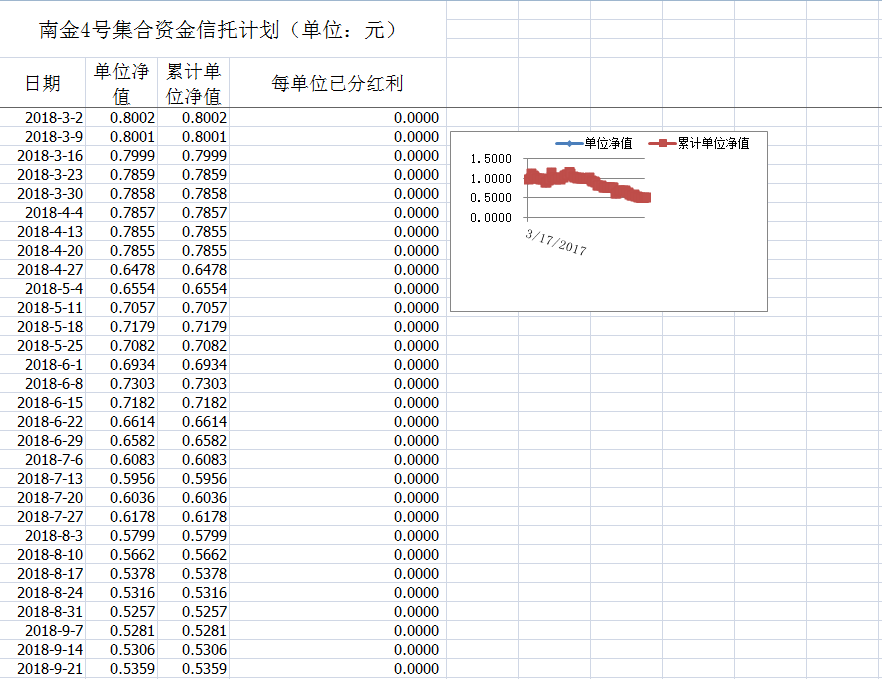Screen dimensions: 882x679
Task: Click cumulative net value 0.7179
Action: coord(194,327)
